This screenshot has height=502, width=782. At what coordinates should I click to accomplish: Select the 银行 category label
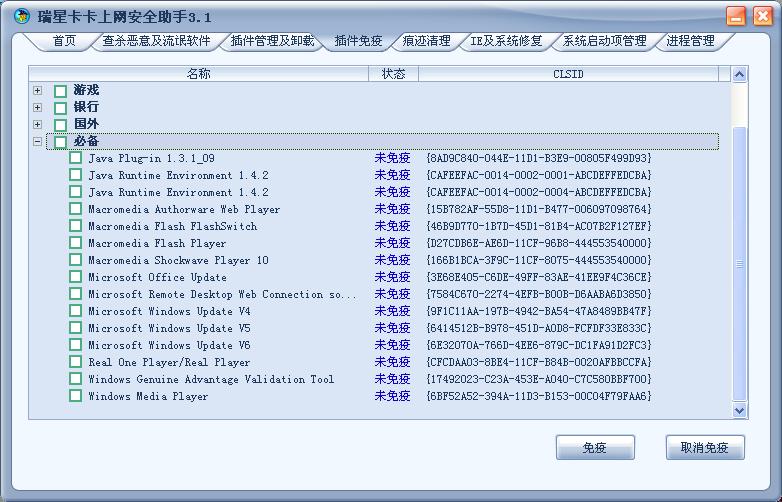86,107
